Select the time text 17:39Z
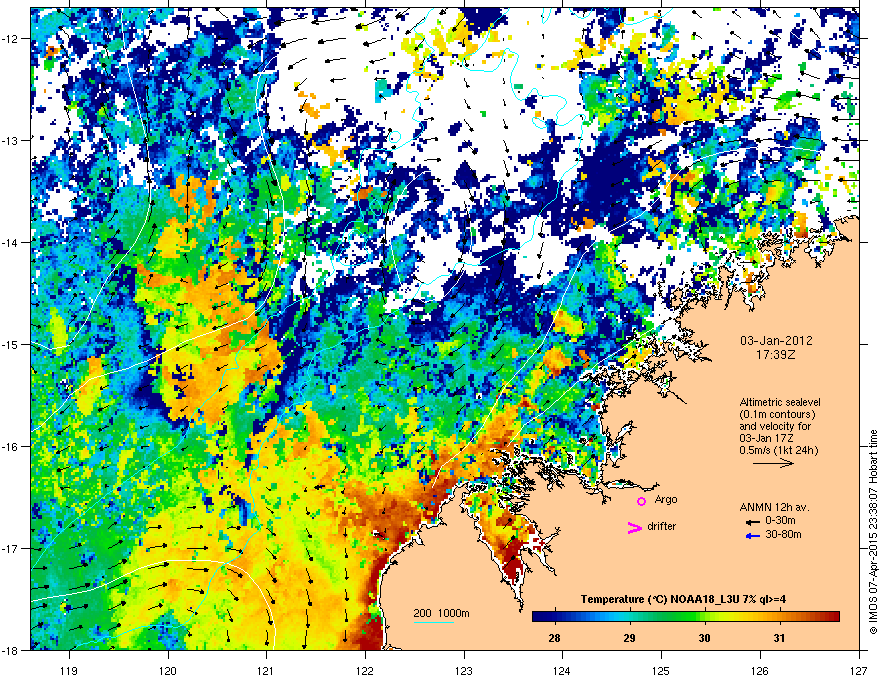 [776, 355]
